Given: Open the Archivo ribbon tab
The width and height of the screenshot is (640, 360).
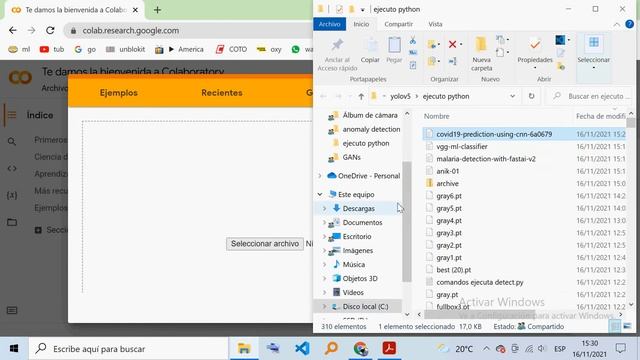Looking at the screenshot, I should pyautogui.click(x=329, y=24).
